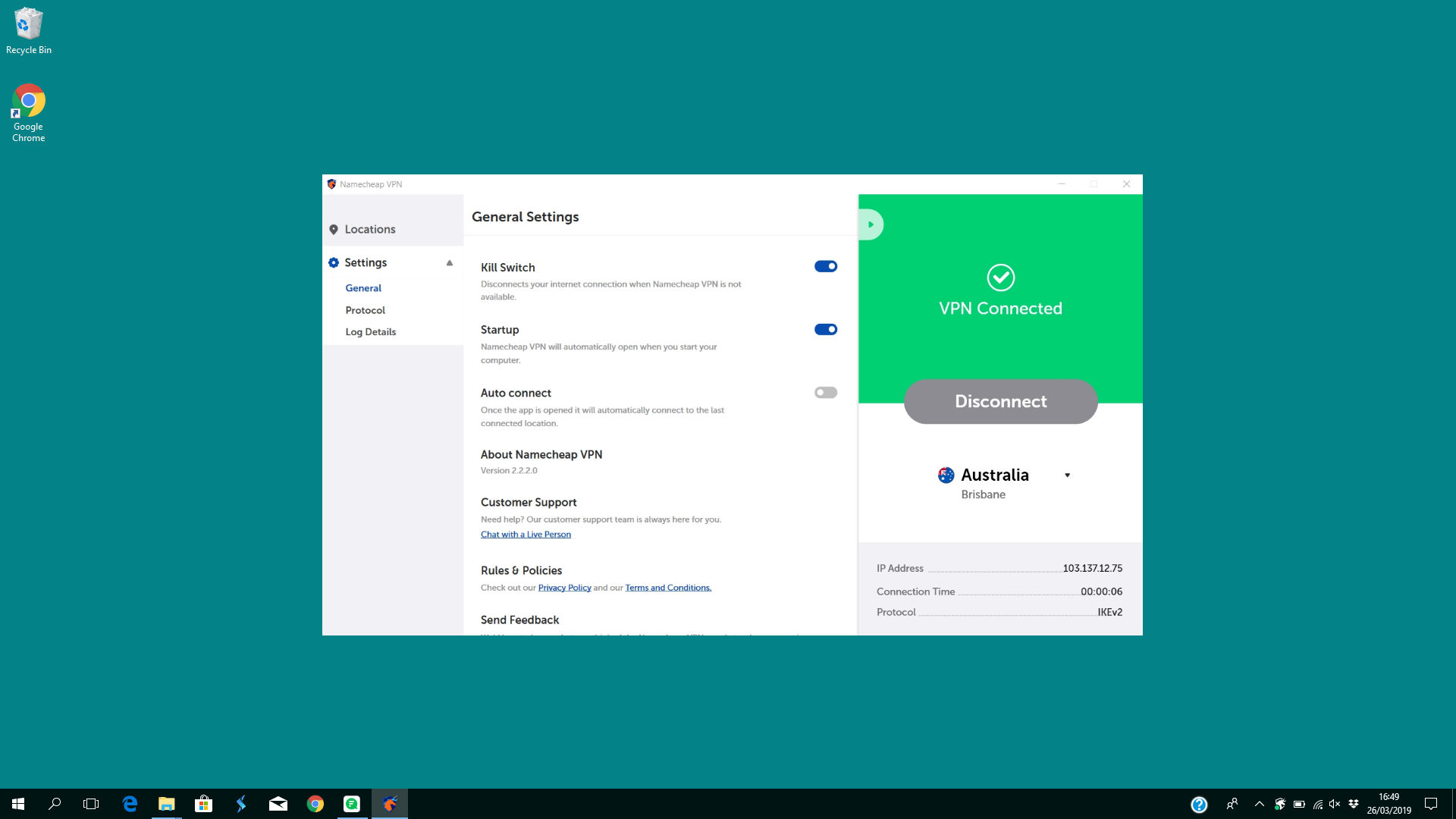This screenshot has width=1456, height=819.
Task: Click the Send Feedback heading
Action: 519,620
